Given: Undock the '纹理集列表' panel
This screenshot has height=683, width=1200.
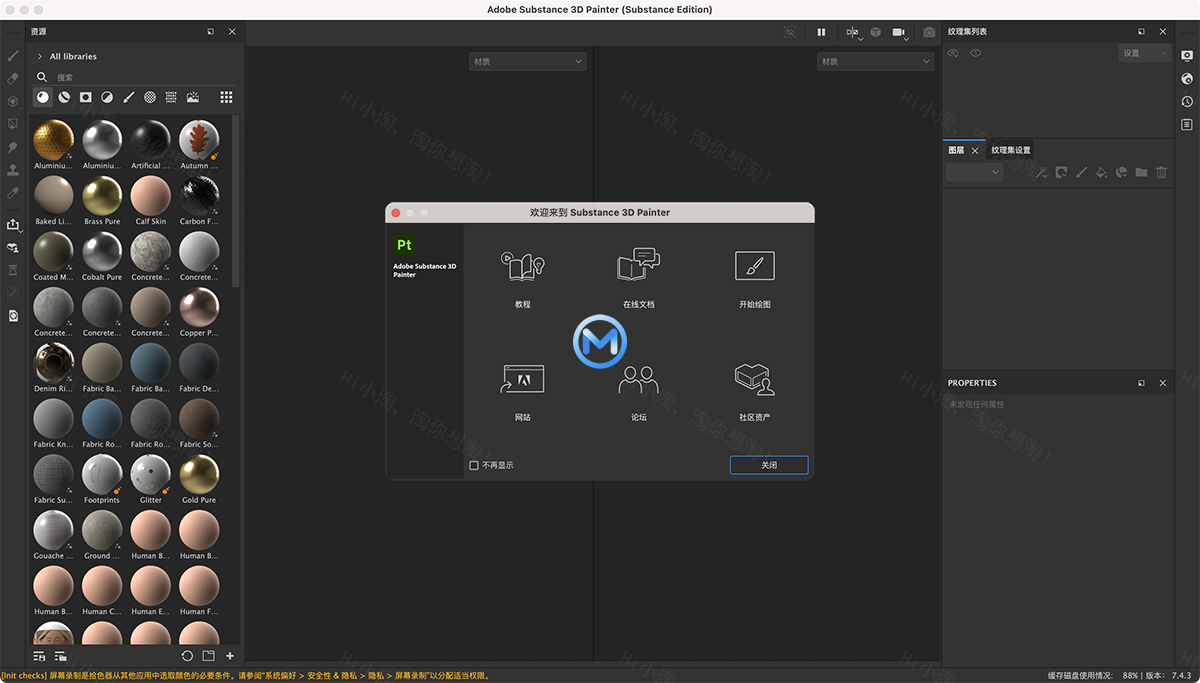Looking at the screenshot, I should 1141,32.
